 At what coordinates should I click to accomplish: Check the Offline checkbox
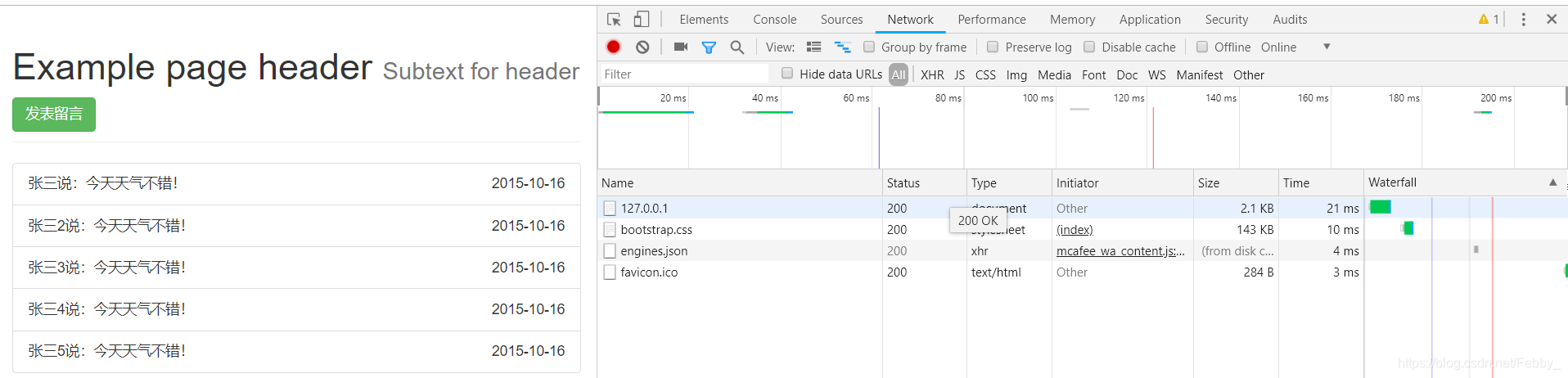point(1201,47)
